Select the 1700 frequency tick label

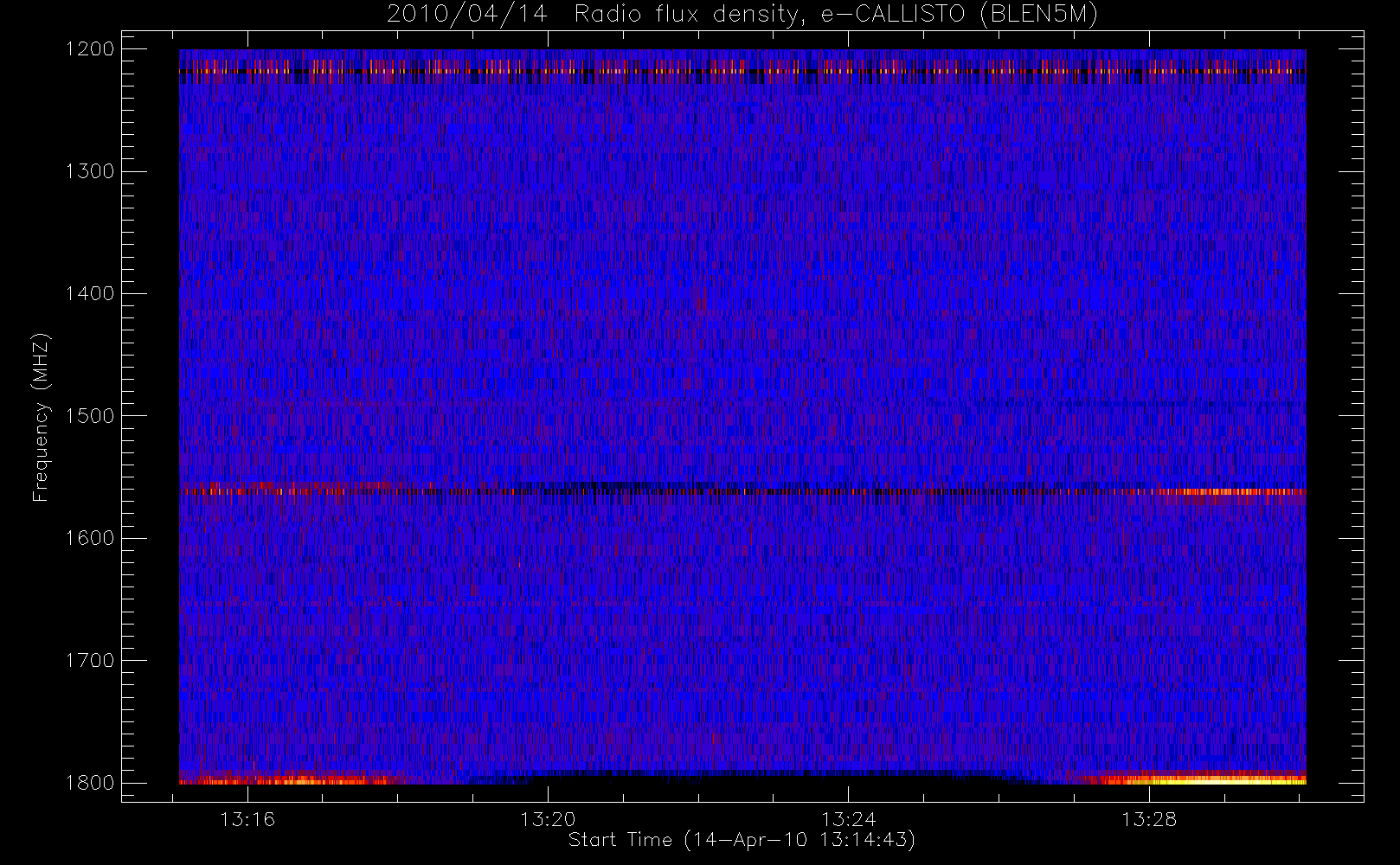(x=90, y=660)
